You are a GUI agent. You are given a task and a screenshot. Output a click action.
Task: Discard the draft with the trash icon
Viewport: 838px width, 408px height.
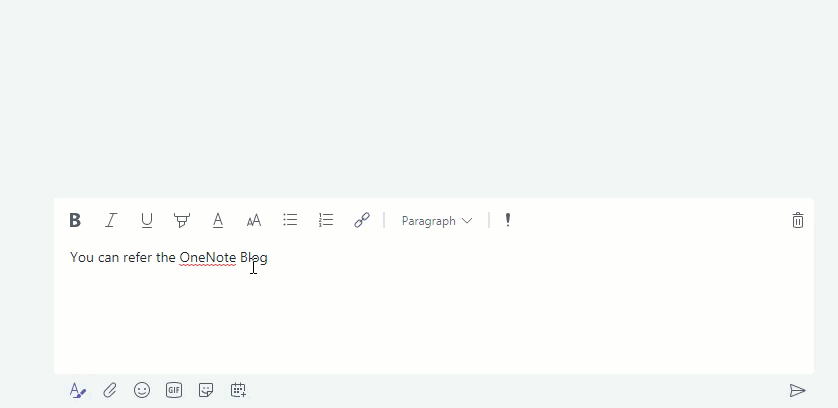point(797,221)
